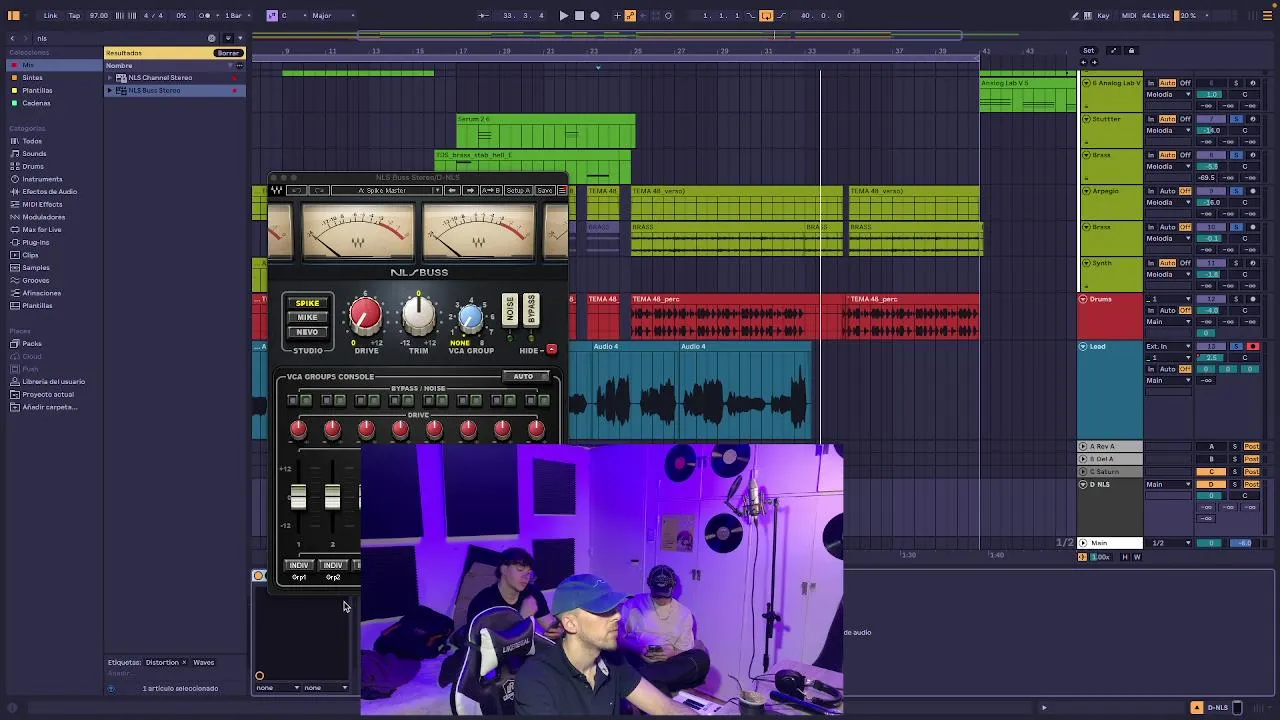This screenshot has width=1280, height=720.
Task: Open the Ableton hamburger menu at top right
Action: click(1268, 15)
